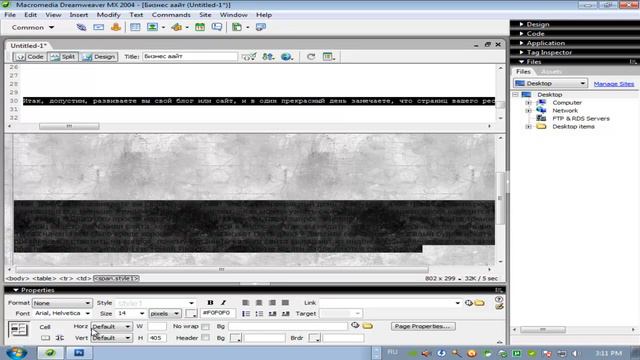Create an unordered list
The height and width of the screenshot is (360, 640).
coord(246,313)
